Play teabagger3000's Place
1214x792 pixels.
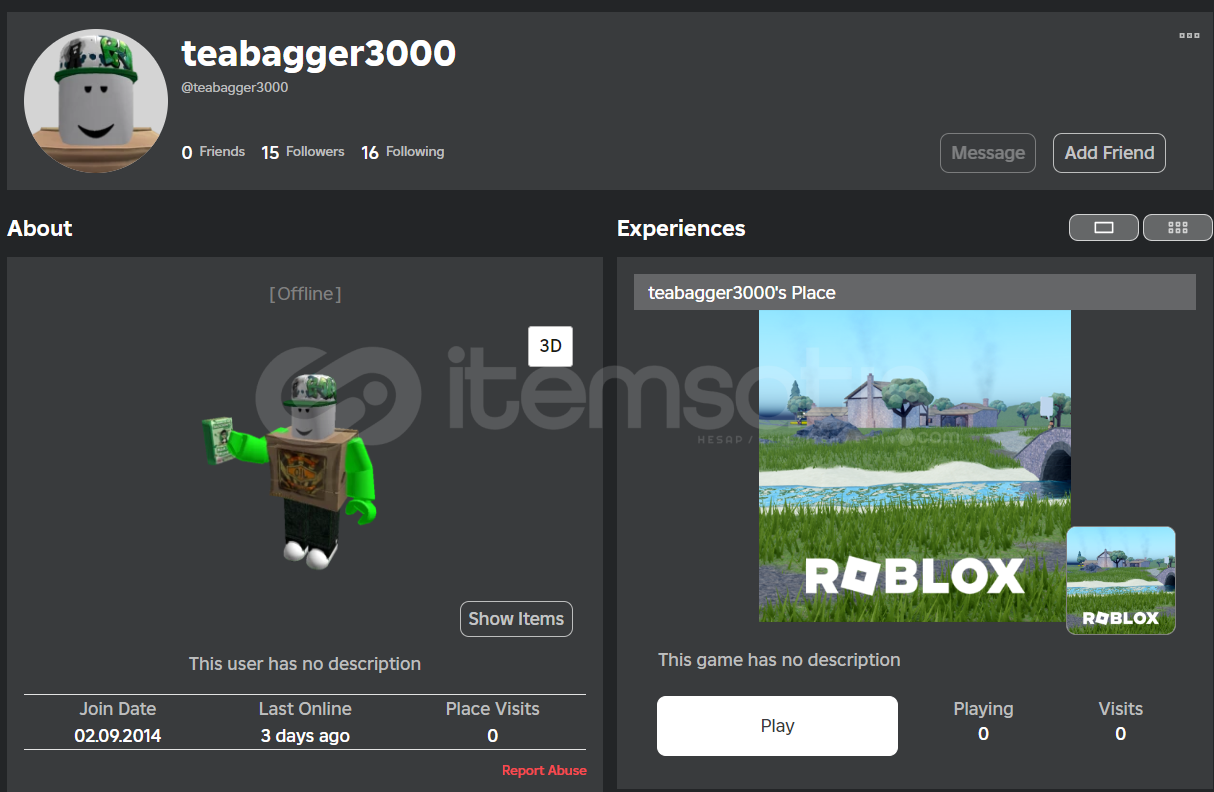click(777, 726)
